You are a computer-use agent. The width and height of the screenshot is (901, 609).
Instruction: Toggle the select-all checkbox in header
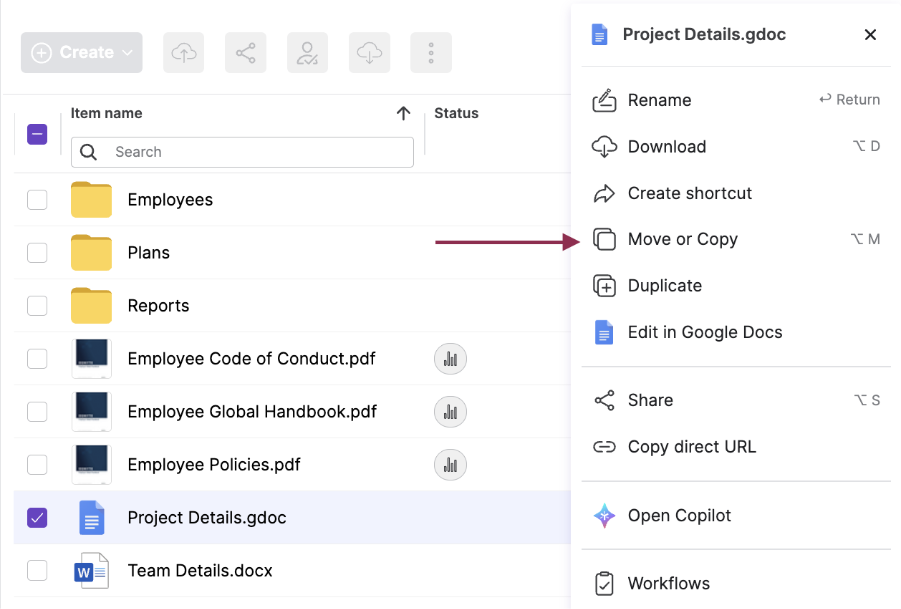click(x=37, y=134)
